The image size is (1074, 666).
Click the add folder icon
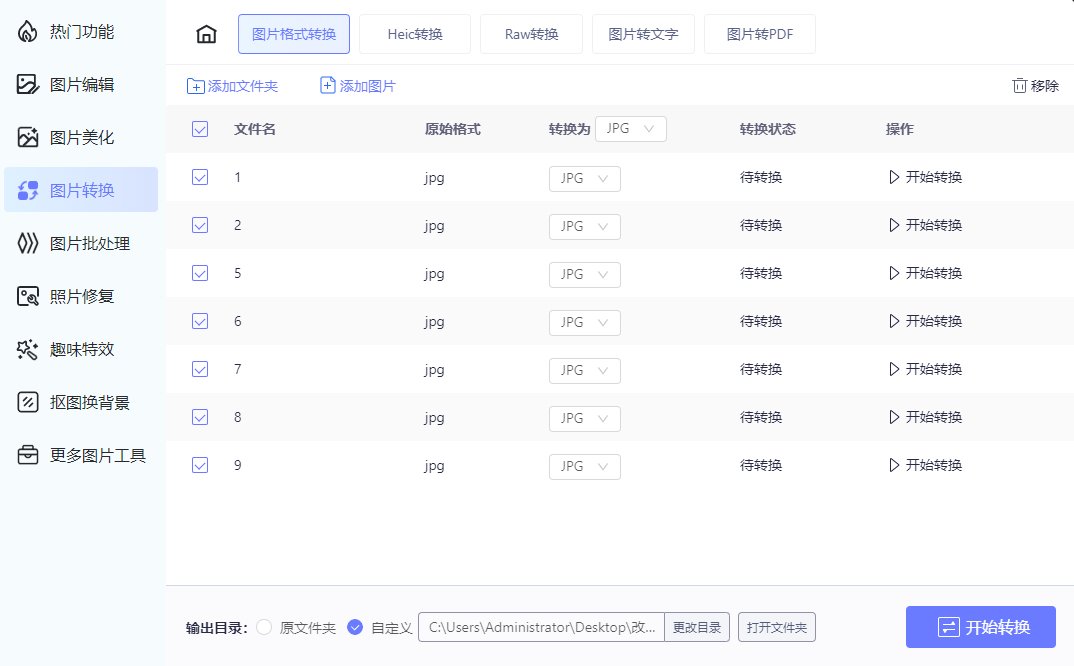pyautogui.click(x=195, y=86)
